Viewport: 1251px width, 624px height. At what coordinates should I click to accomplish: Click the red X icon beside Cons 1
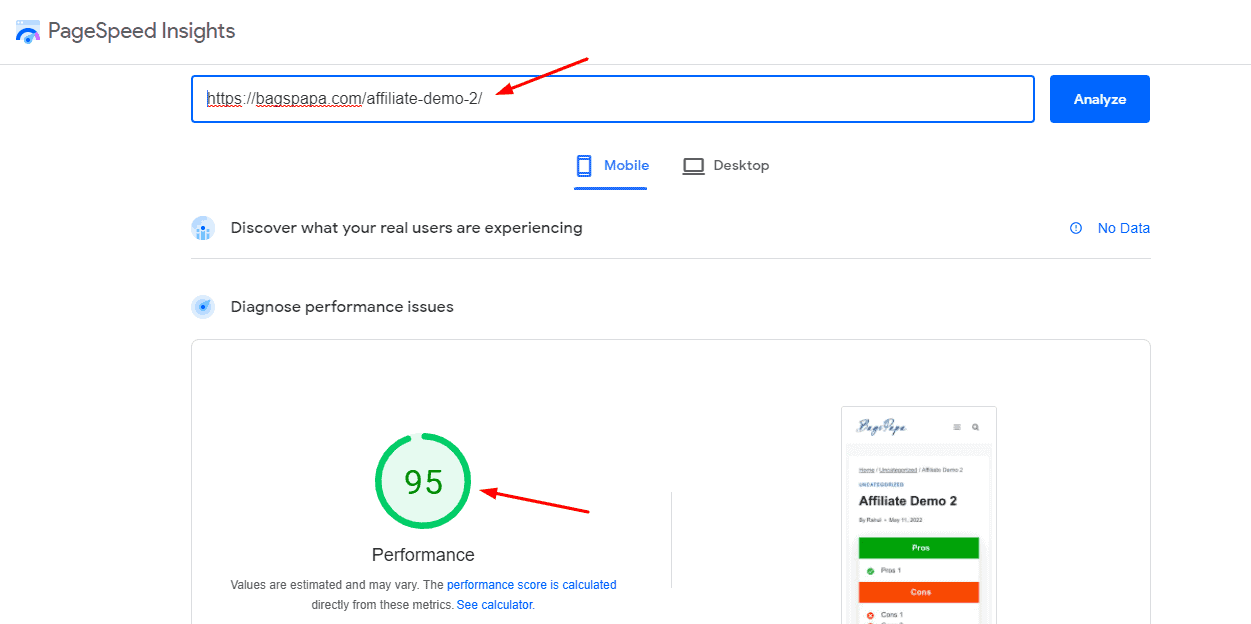pos(870,615)
